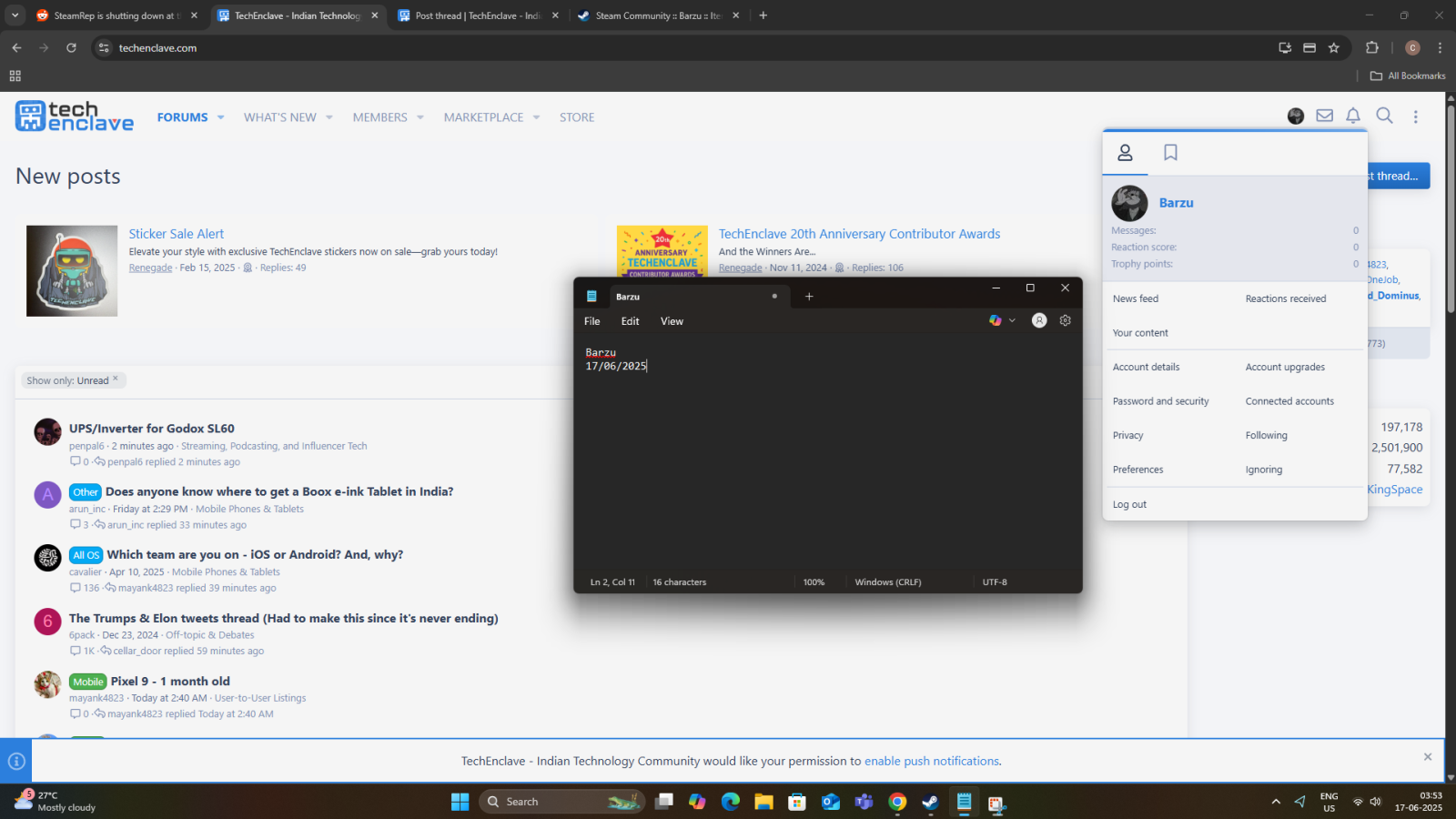This screenshot has width=1456, height=819.
Task: Open Chrome apps grid icon in bookmarks bar
Action: tap(15, 76)
